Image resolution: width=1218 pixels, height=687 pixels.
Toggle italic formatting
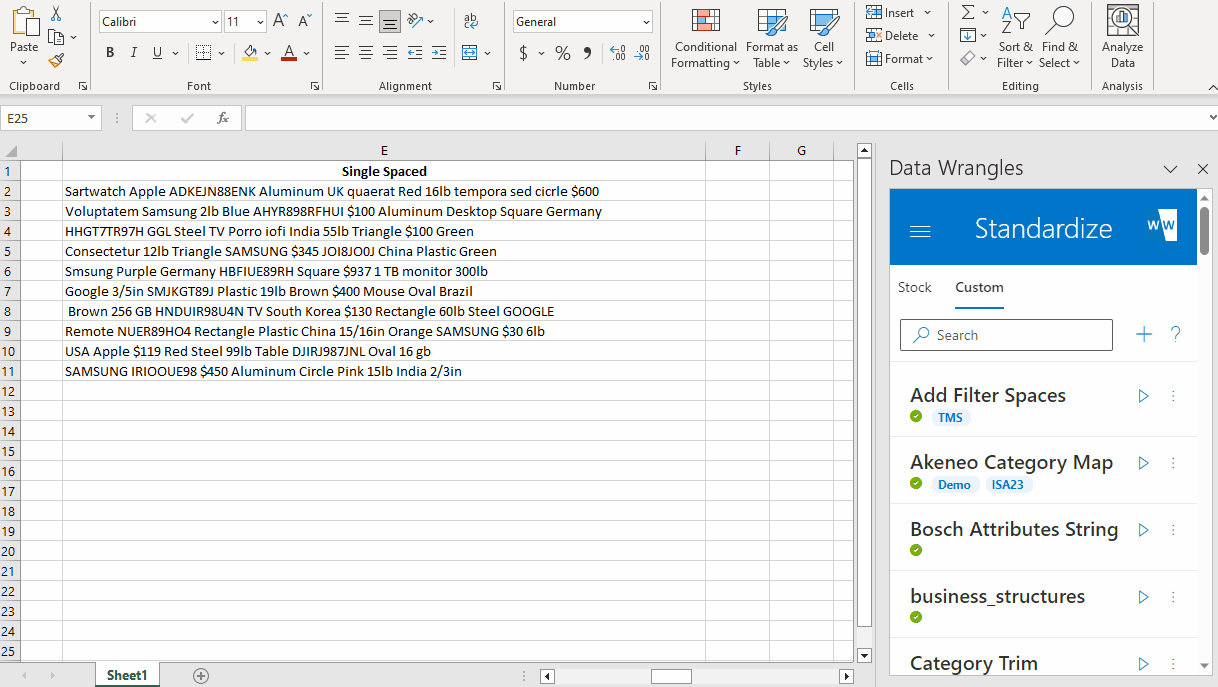[133, 53]
